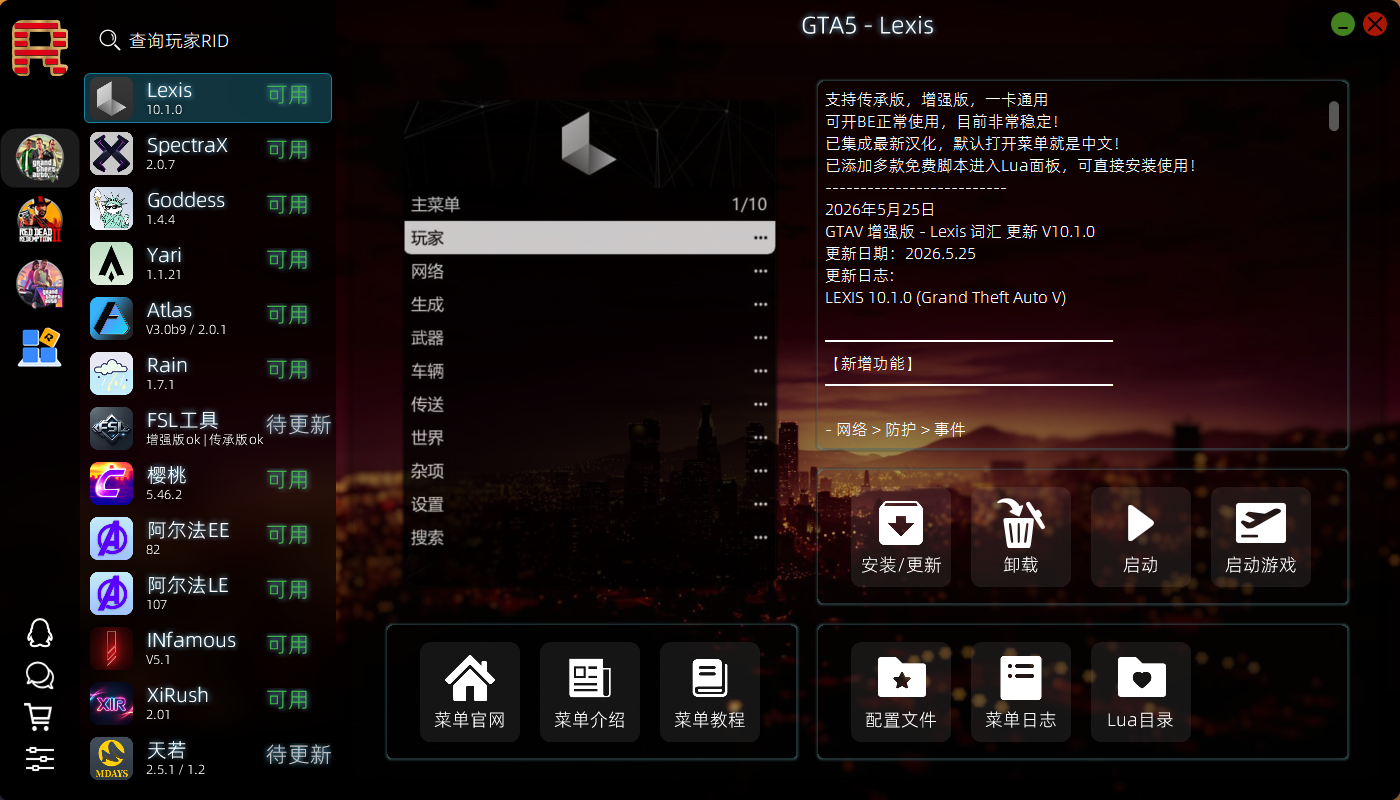Image resolution: width=1400 pixels, height=800 pixels.
Task: Open the settings sliders icon
Action: click(39, 759)
